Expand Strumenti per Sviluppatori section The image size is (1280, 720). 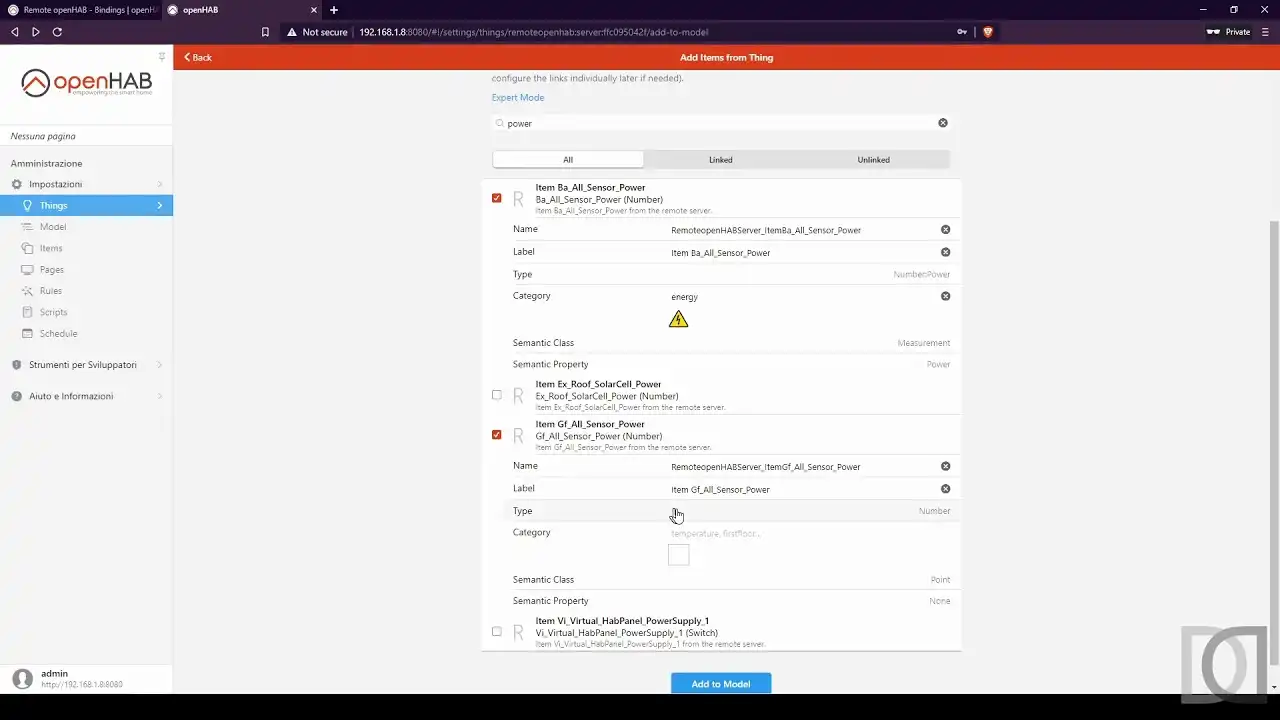(x=86, y=365)
